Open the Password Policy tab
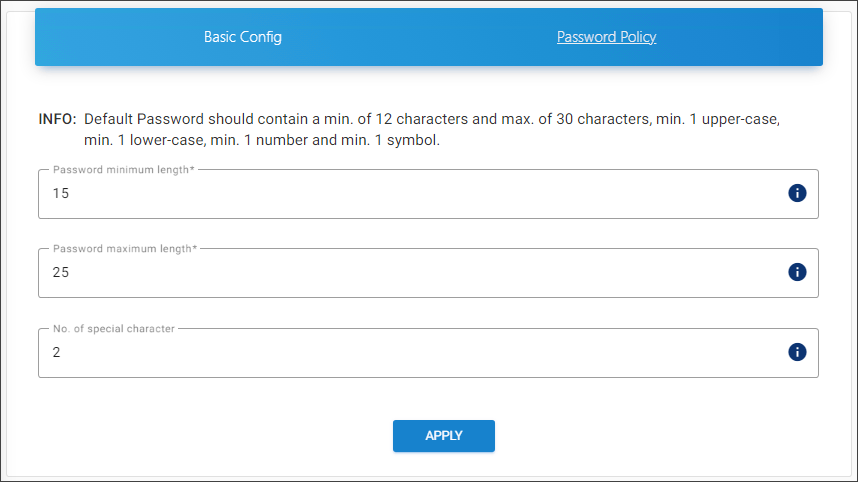The width and height of the screenshot is (858, 482). click(606, 37)
